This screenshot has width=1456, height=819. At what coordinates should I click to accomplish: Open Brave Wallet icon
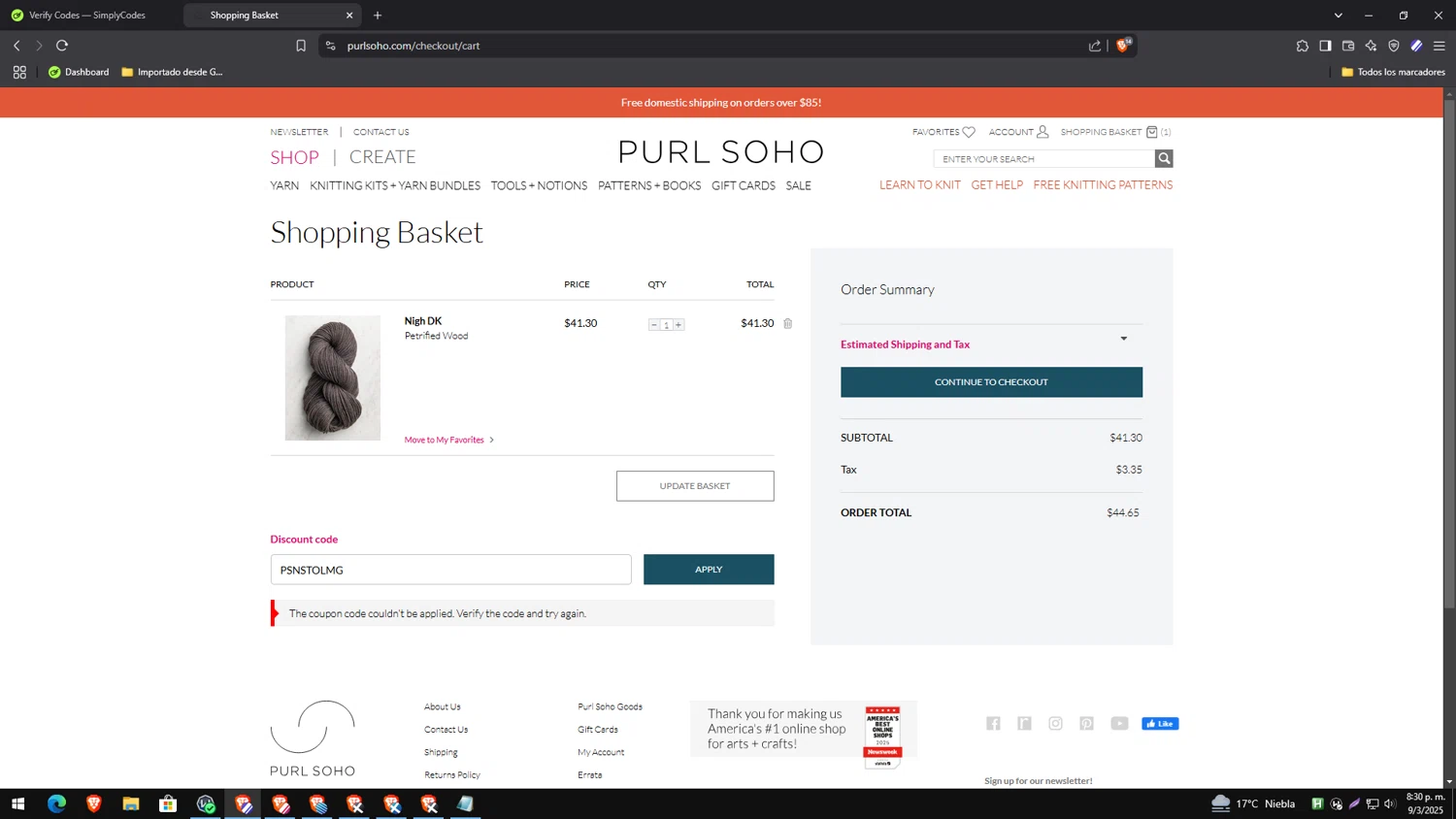pyautogui.click(x=1348, y=46)
